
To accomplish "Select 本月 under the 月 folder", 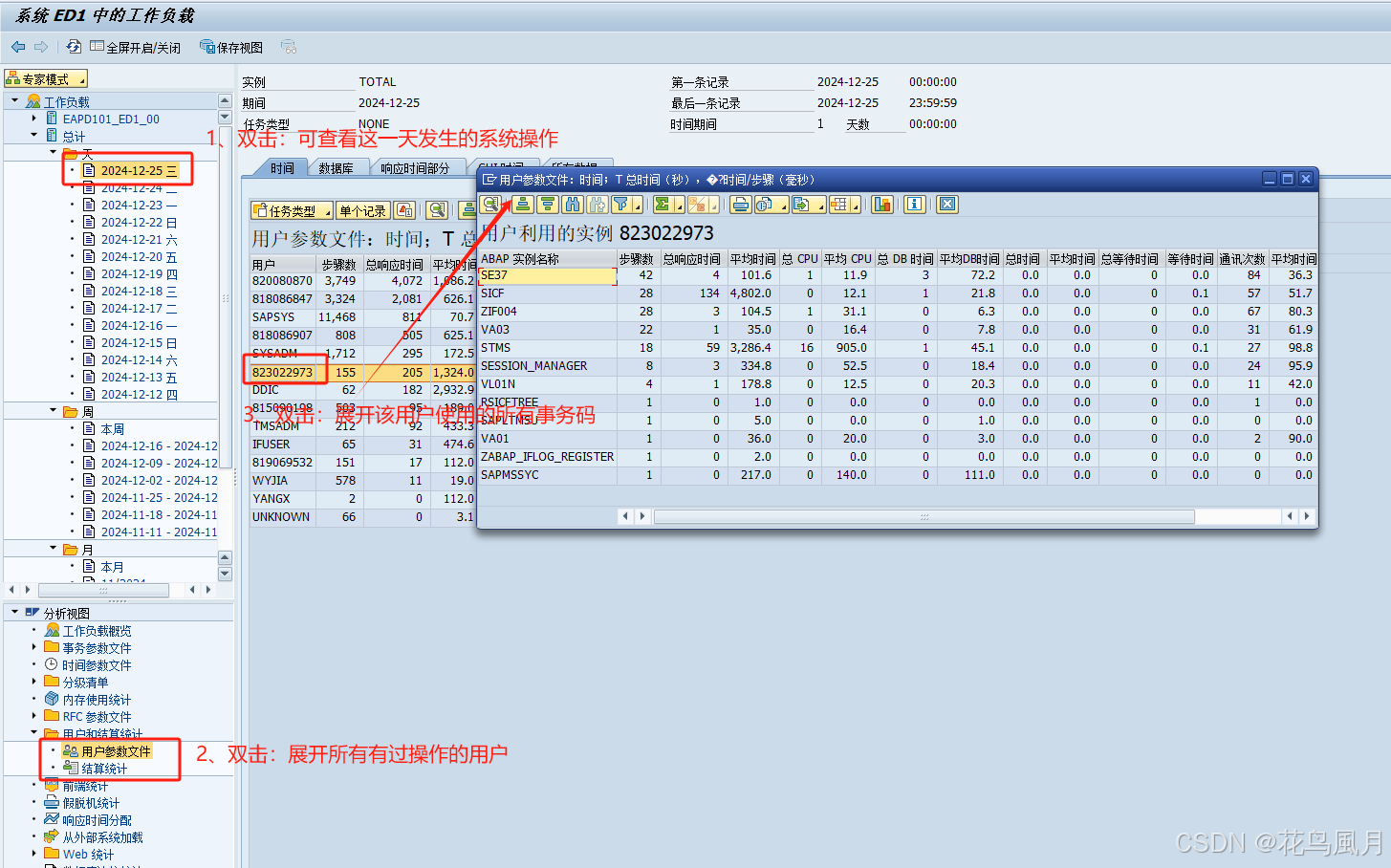I will [x=113, y=567].
